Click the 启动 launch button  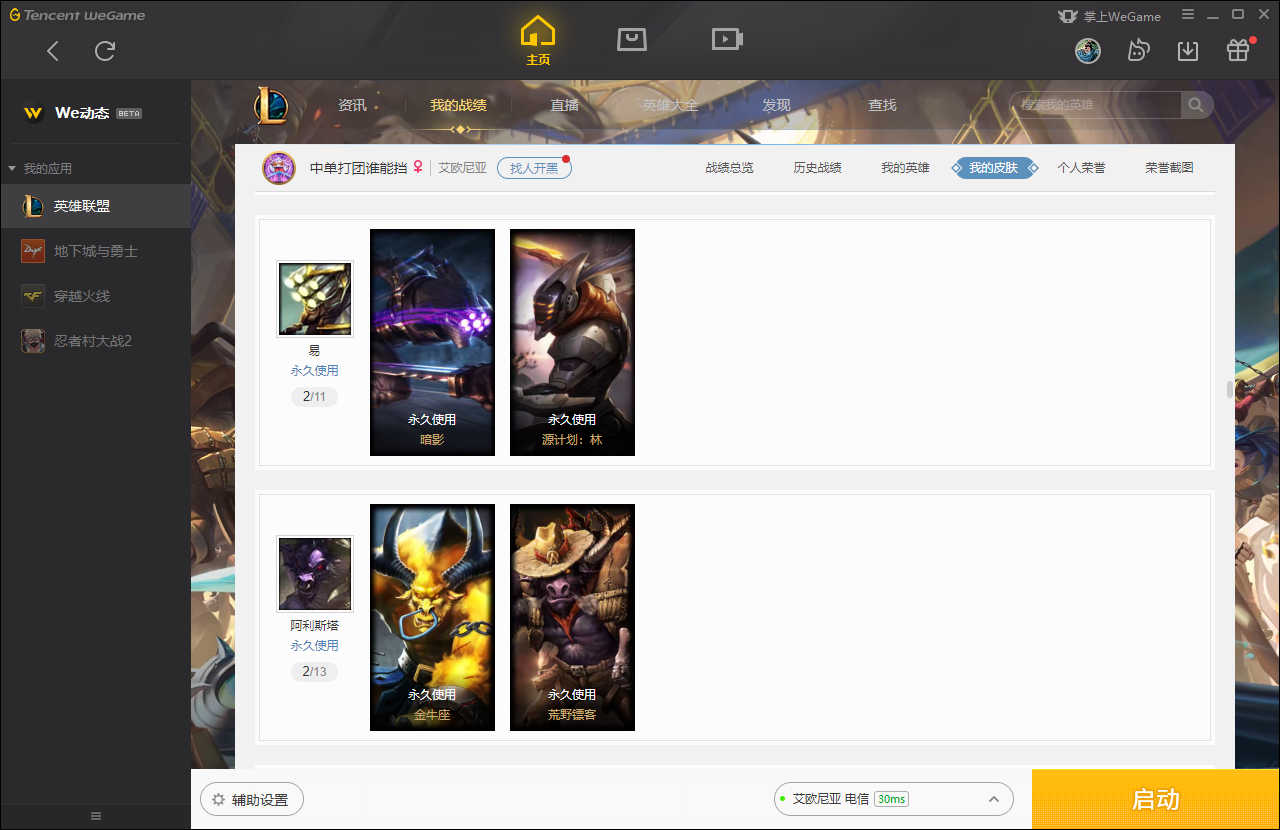(1156, 800)
